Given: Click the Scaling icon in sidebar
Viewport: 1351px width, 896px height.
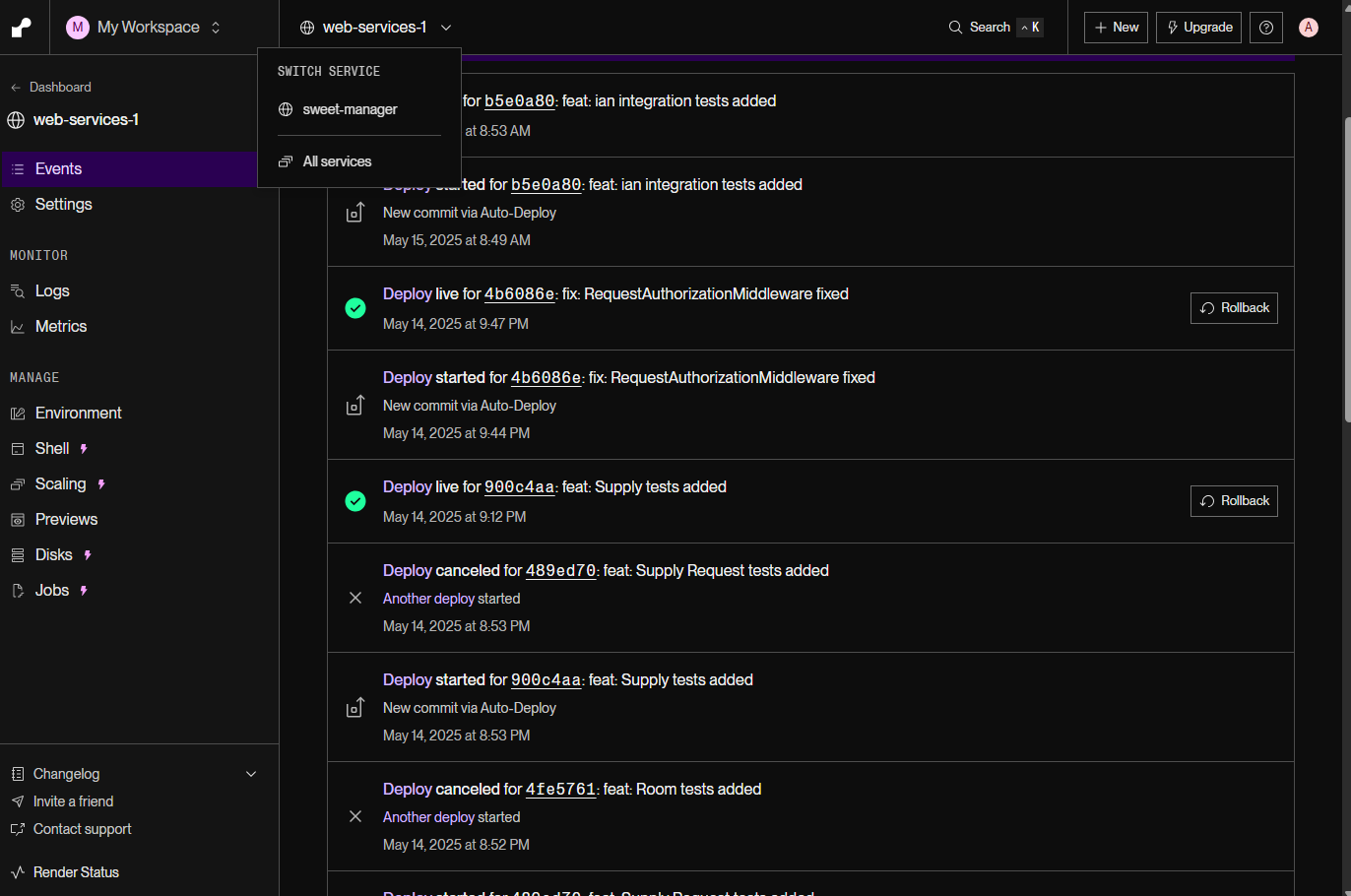Looking at the screenshot, I should point(17,484).
